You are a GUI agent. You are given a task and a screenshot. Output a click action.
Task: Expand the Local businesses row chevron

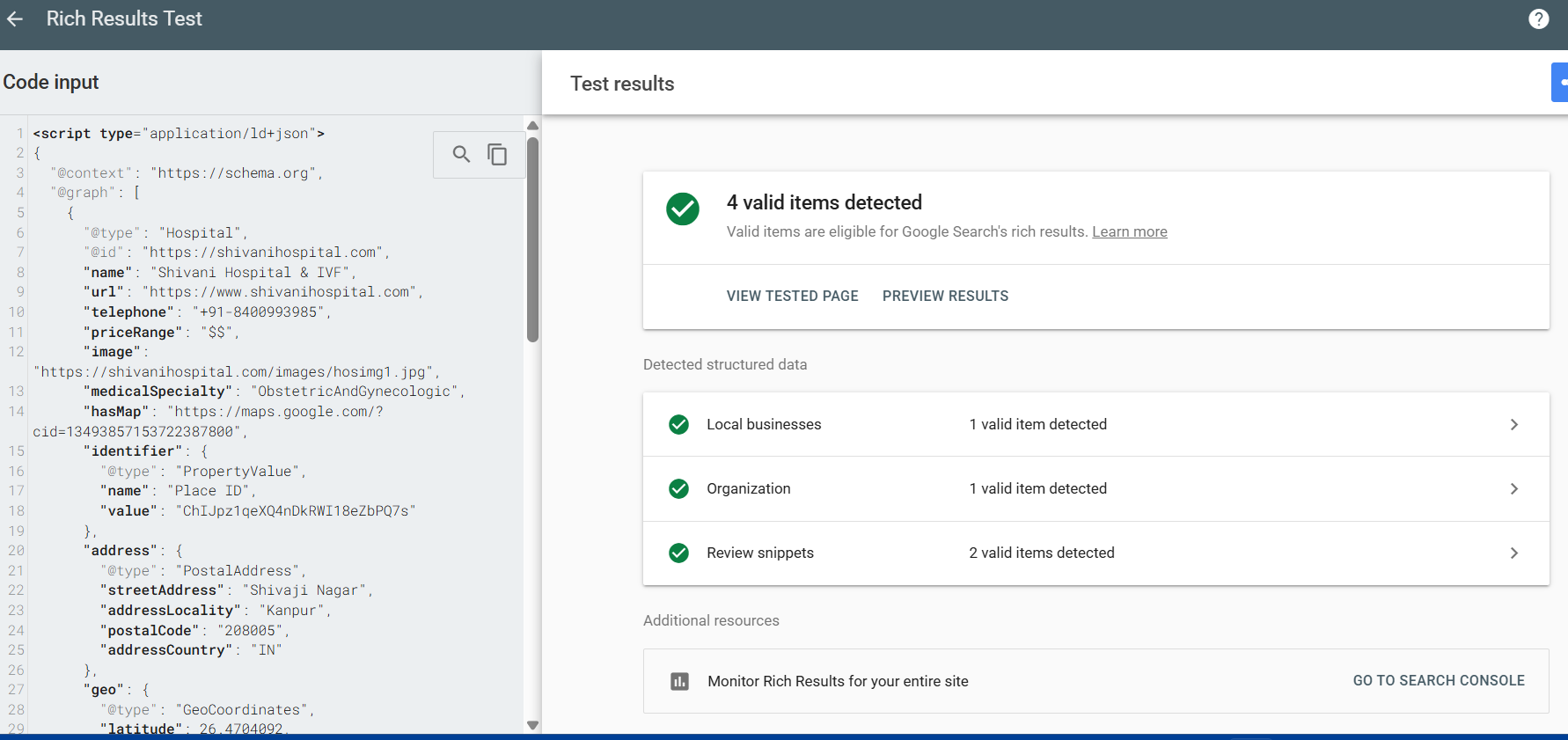click(x=1514, y=424)
